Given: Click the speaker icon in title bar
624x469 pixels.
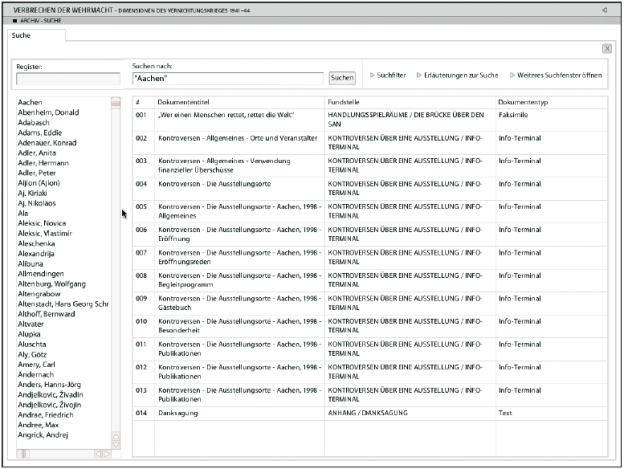Looking at the screenshot, I should [605, 9].
